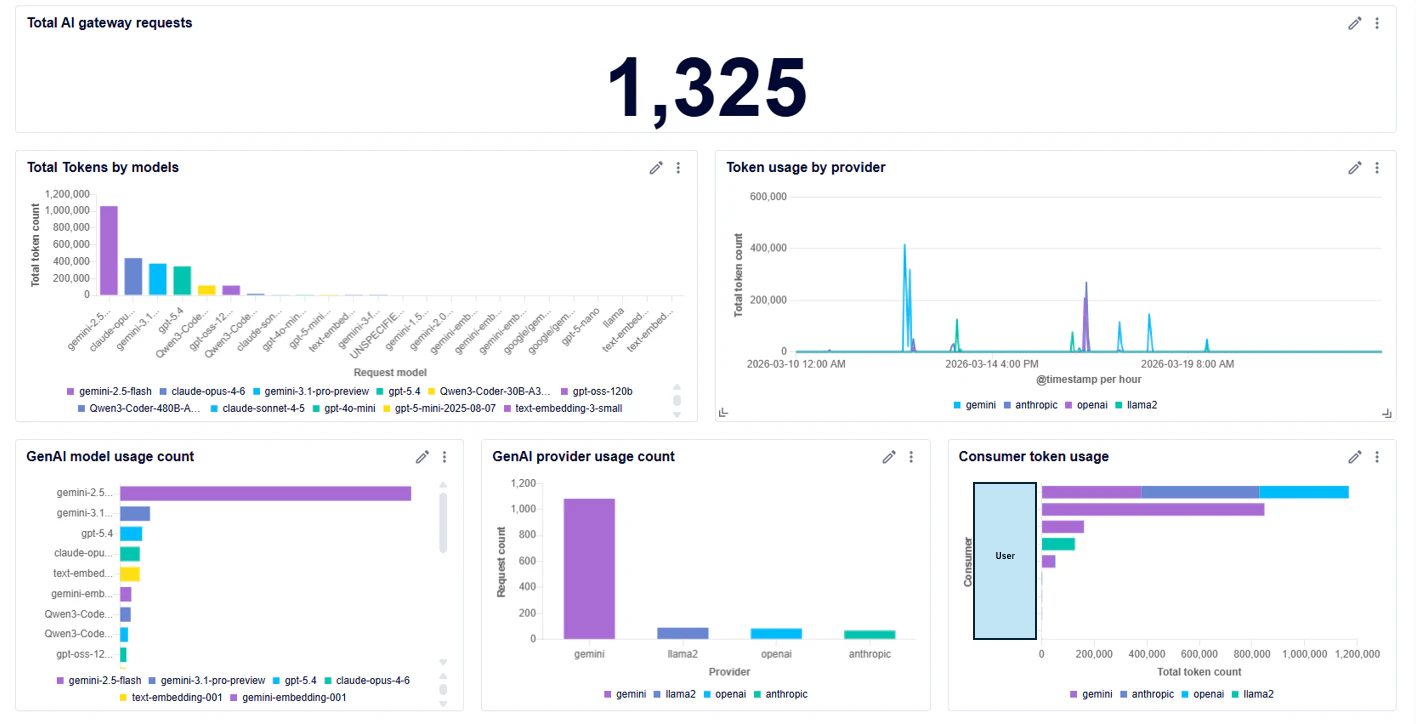Open panel options for GenAI model usage count
The width and height of the screenshot is (1416, 724).
click(x=445, y=457)
